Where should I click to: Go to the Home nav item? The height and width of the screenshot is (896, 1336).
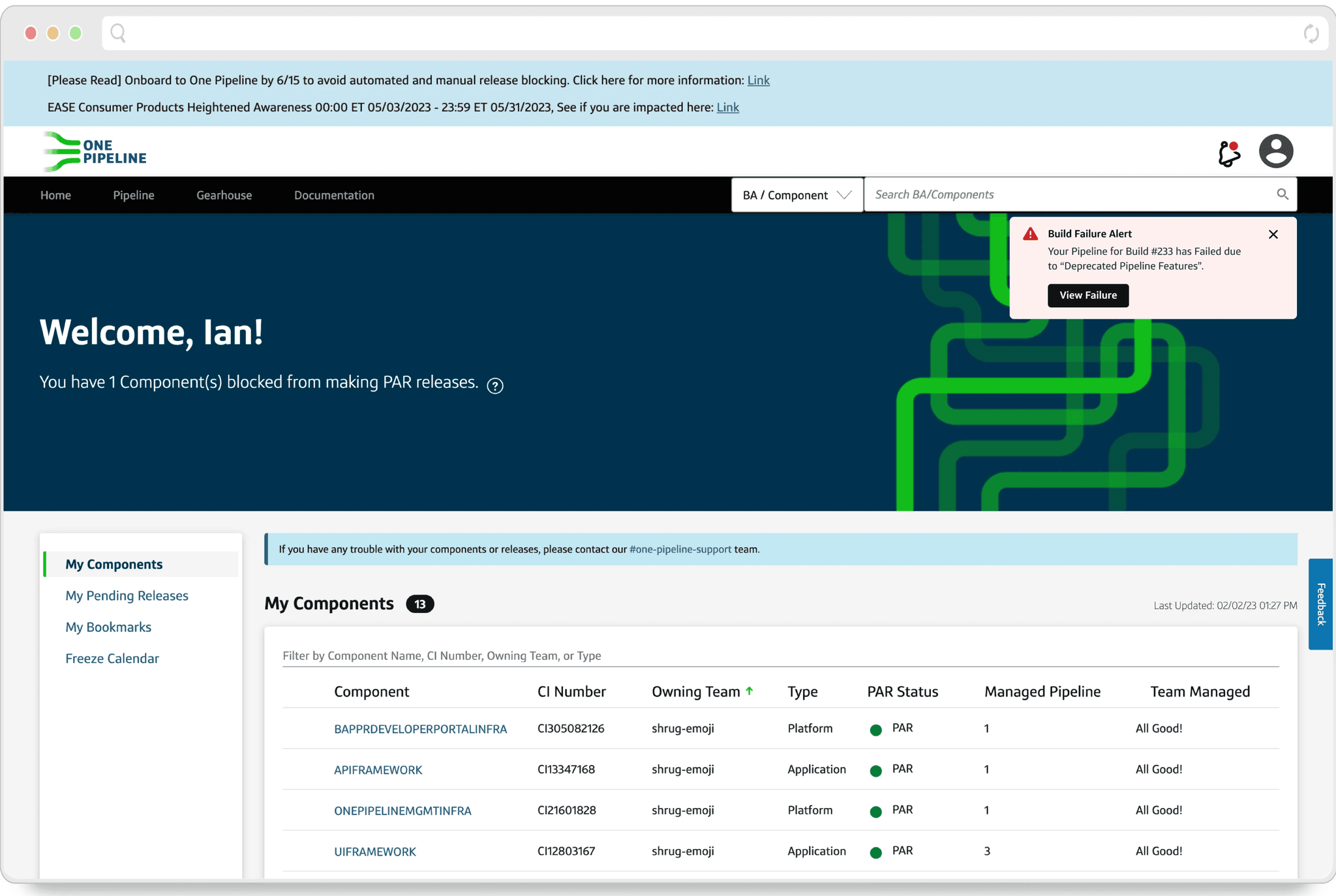click(x=55, y=195)
